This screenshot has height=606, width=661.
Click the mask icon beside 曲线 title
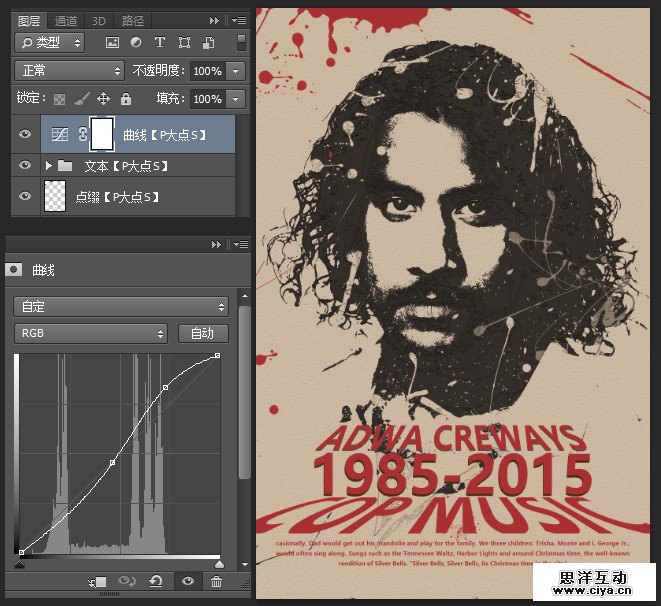(x=13, y=269)
